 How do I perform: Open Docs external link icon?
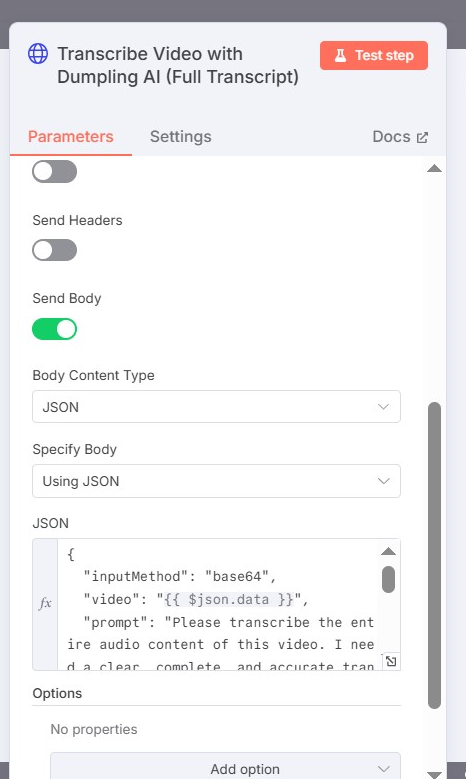[422, 138]
